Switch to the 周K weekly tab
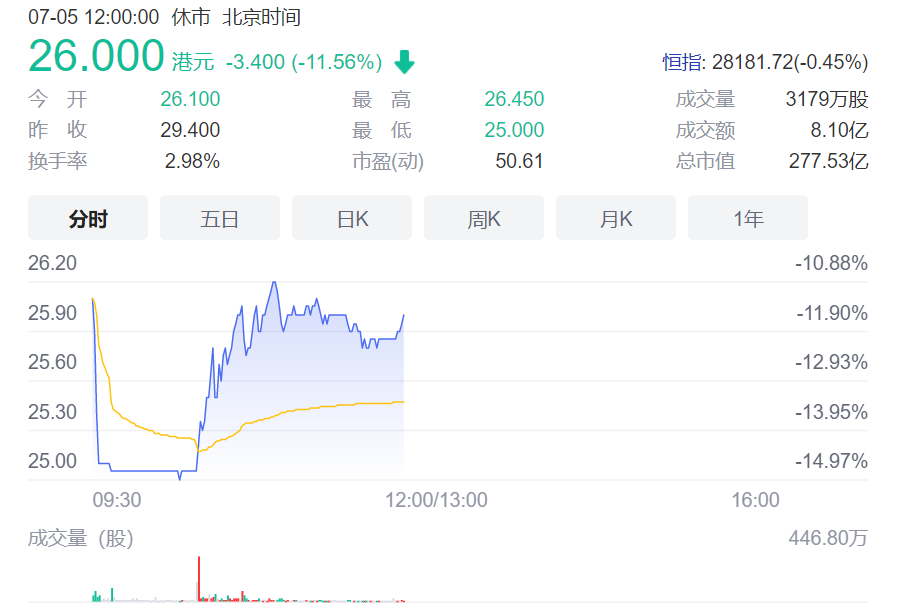Viewport: 915px width, 614px height. (x=484, y=218)
